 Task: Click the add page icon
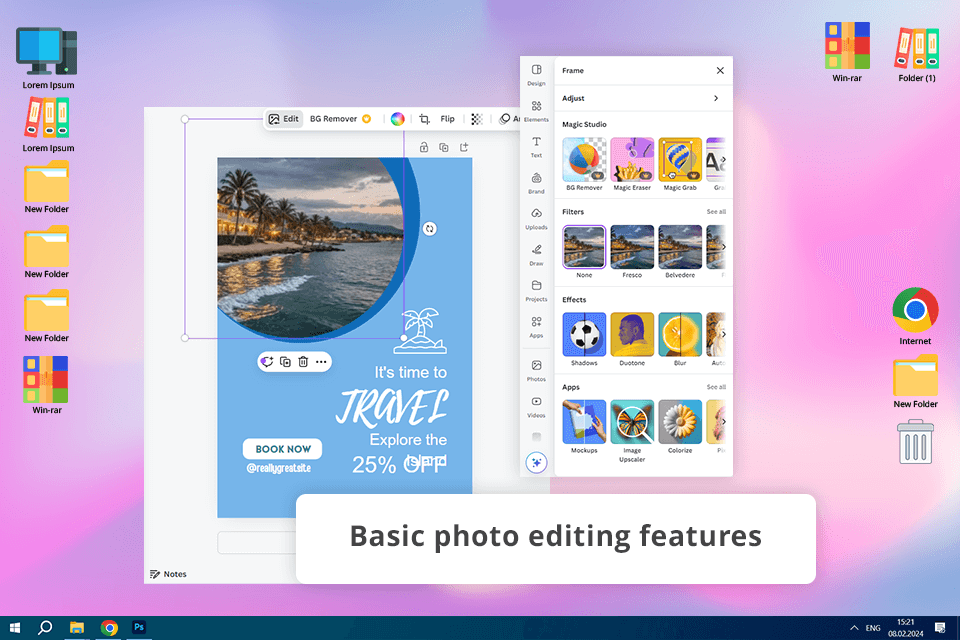pyautogui.click(x=464, y=147)
